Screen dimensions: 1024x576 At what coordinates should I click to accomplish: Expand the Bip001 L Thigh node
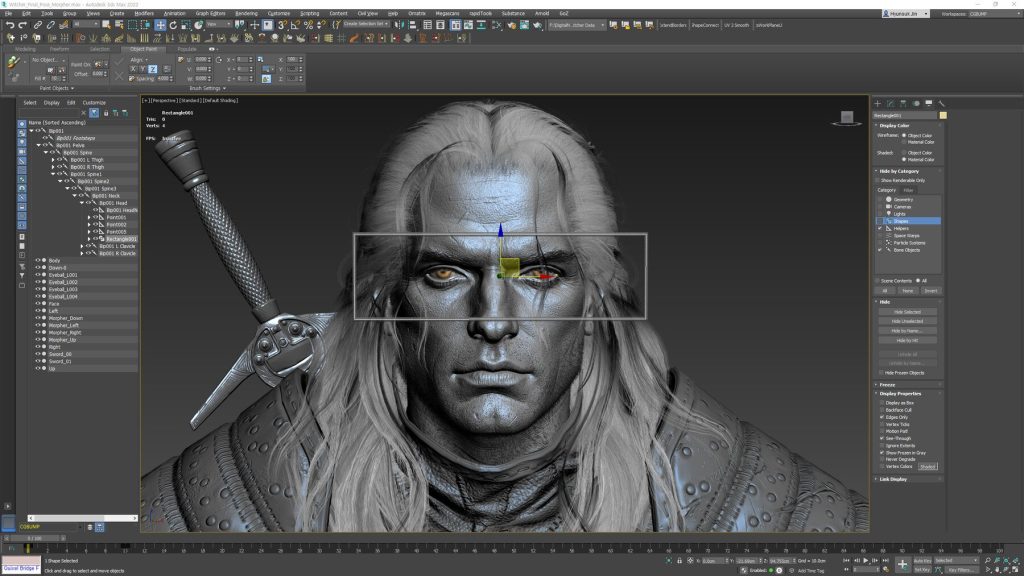click(53, 159)
